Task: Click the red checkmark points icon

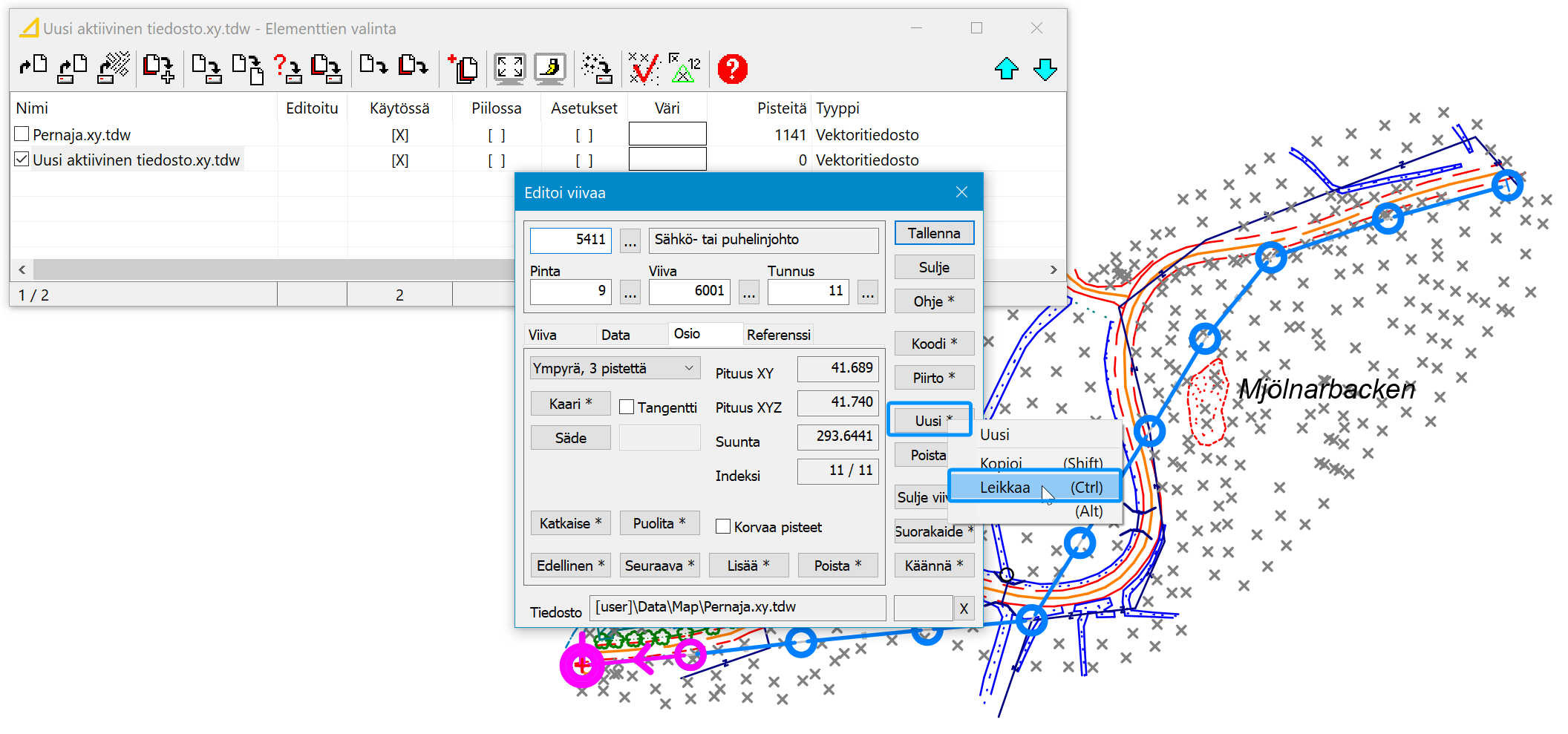Action: pyautogui.click(x=644, y=69)
